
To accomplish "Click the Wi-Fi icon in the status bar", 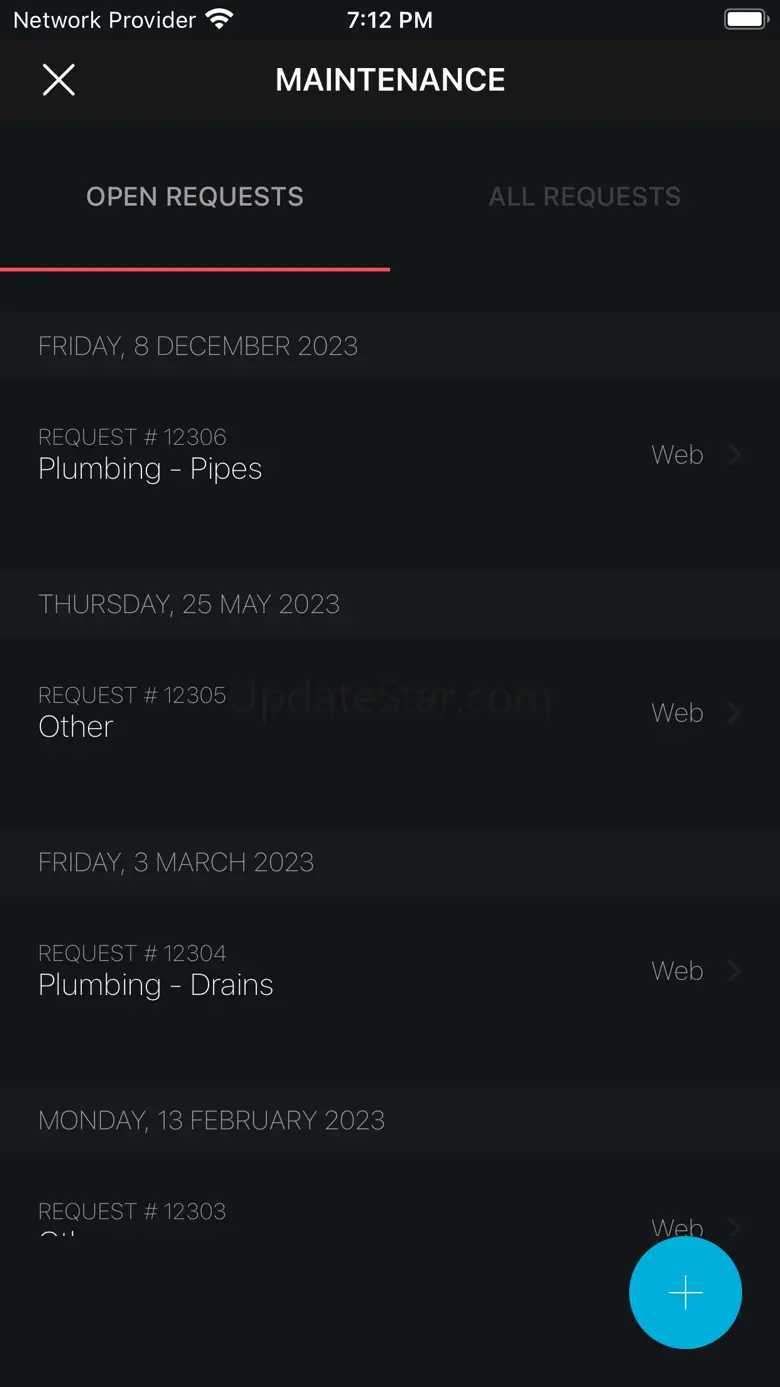I will [218, 19].
